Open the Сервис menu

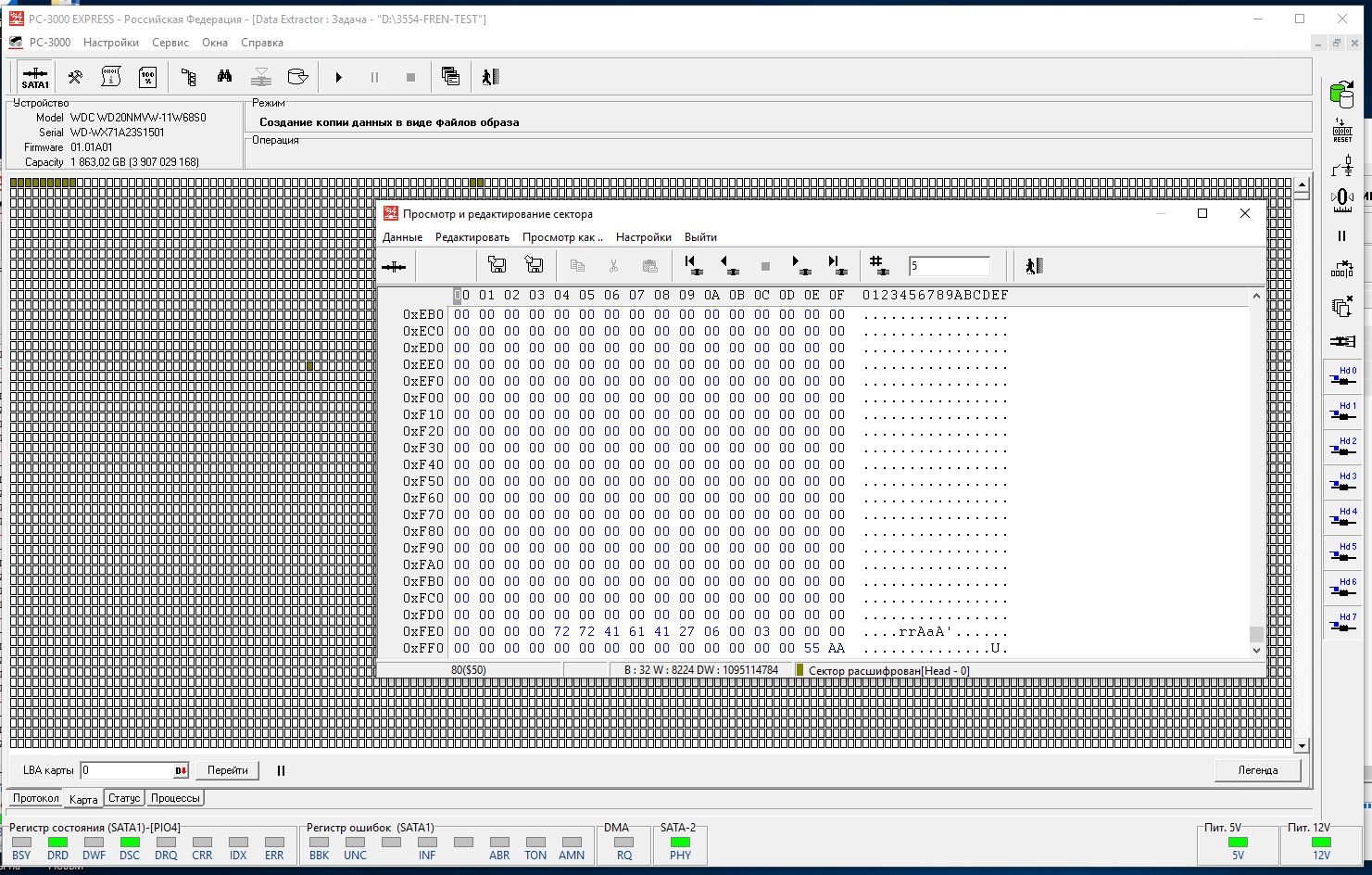170,43
